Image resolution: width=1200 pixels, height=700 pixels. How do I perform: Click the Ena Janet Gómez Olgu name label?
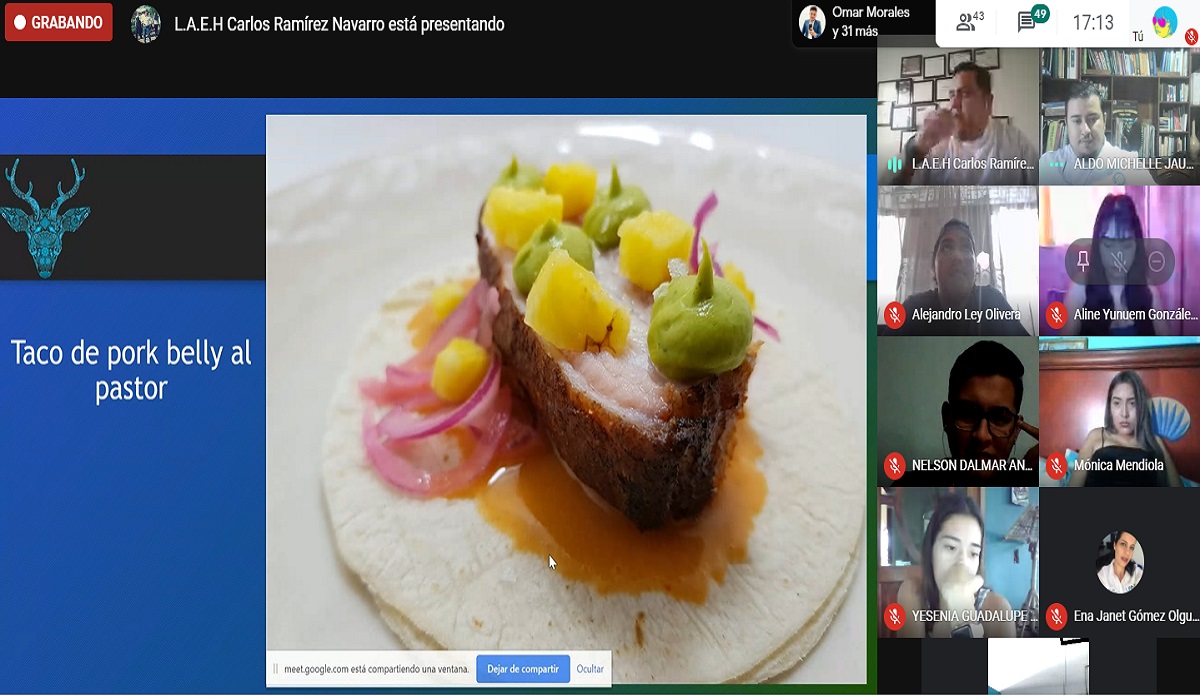[1135, 616]
